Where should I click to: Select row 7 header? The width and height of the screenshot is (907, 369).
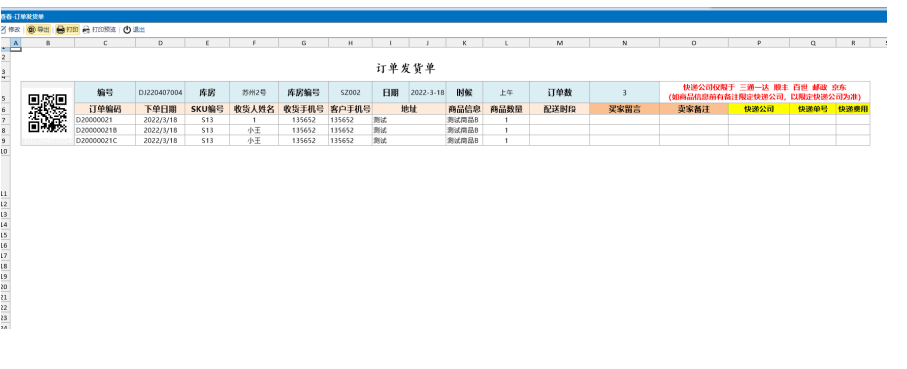pyautogui.click(x=5, y=120)
